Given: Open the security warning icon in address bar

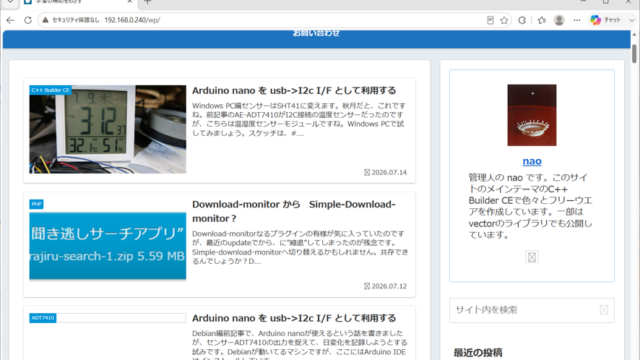Looking at the screenshot, I should coord(46,20).
